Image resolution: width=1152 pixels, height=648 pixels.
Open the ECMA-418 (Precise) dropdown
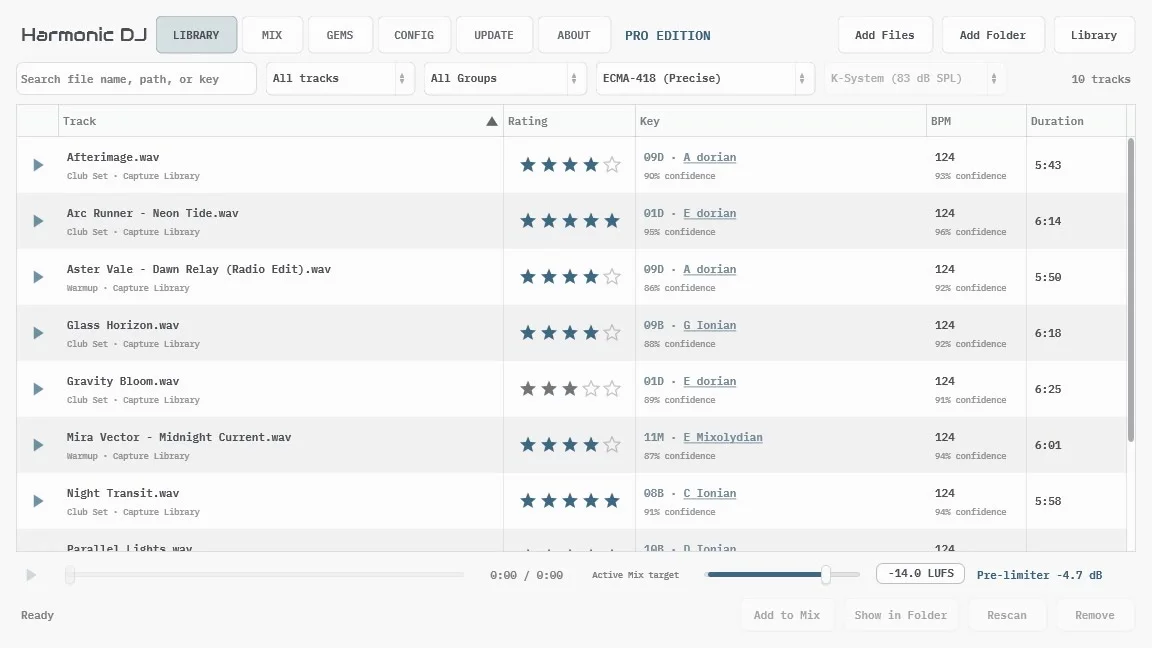pyautogui.click(x=705, y=79)
